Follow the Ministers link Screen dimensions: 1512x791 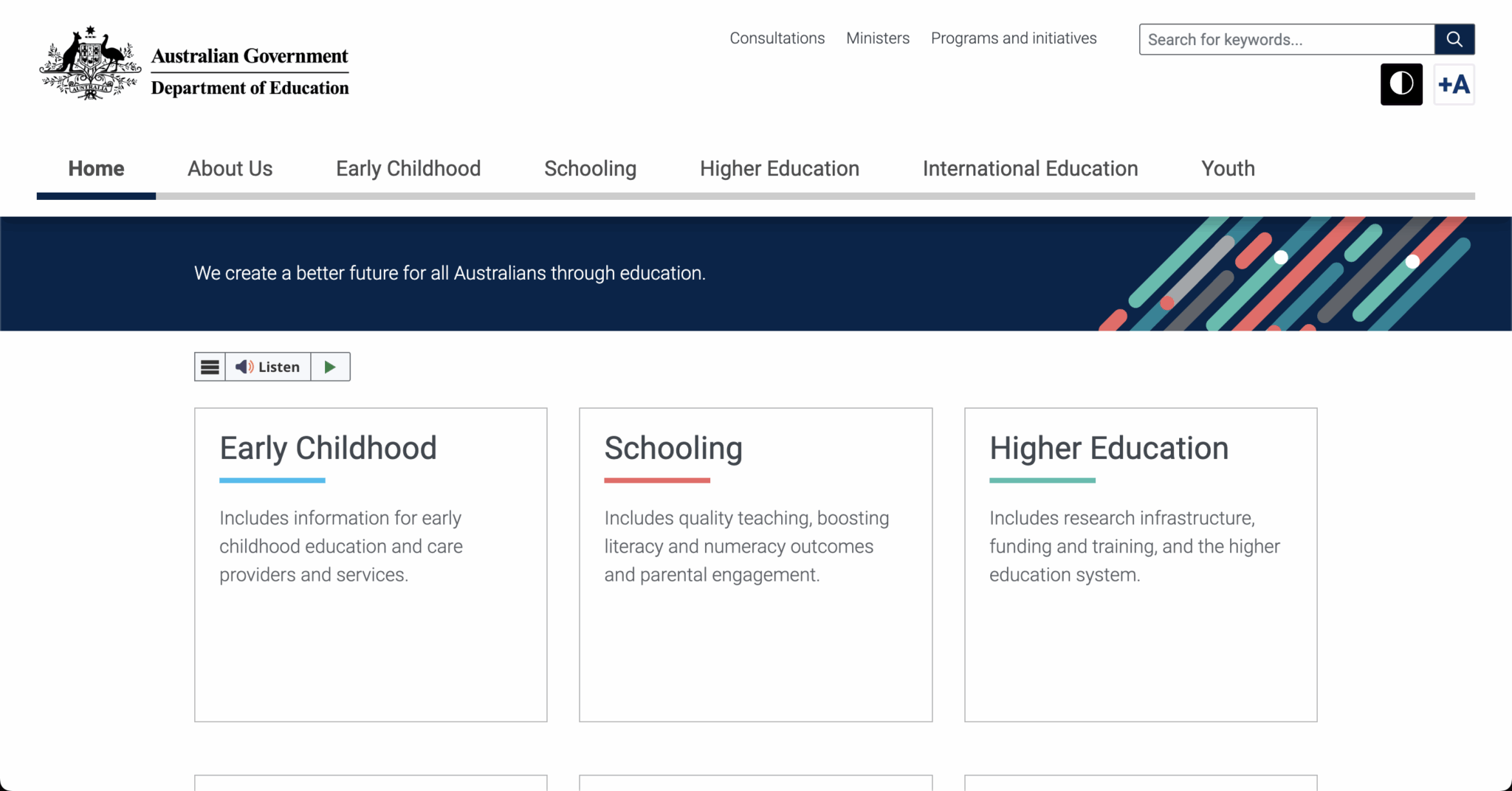(x=878, y=38)
